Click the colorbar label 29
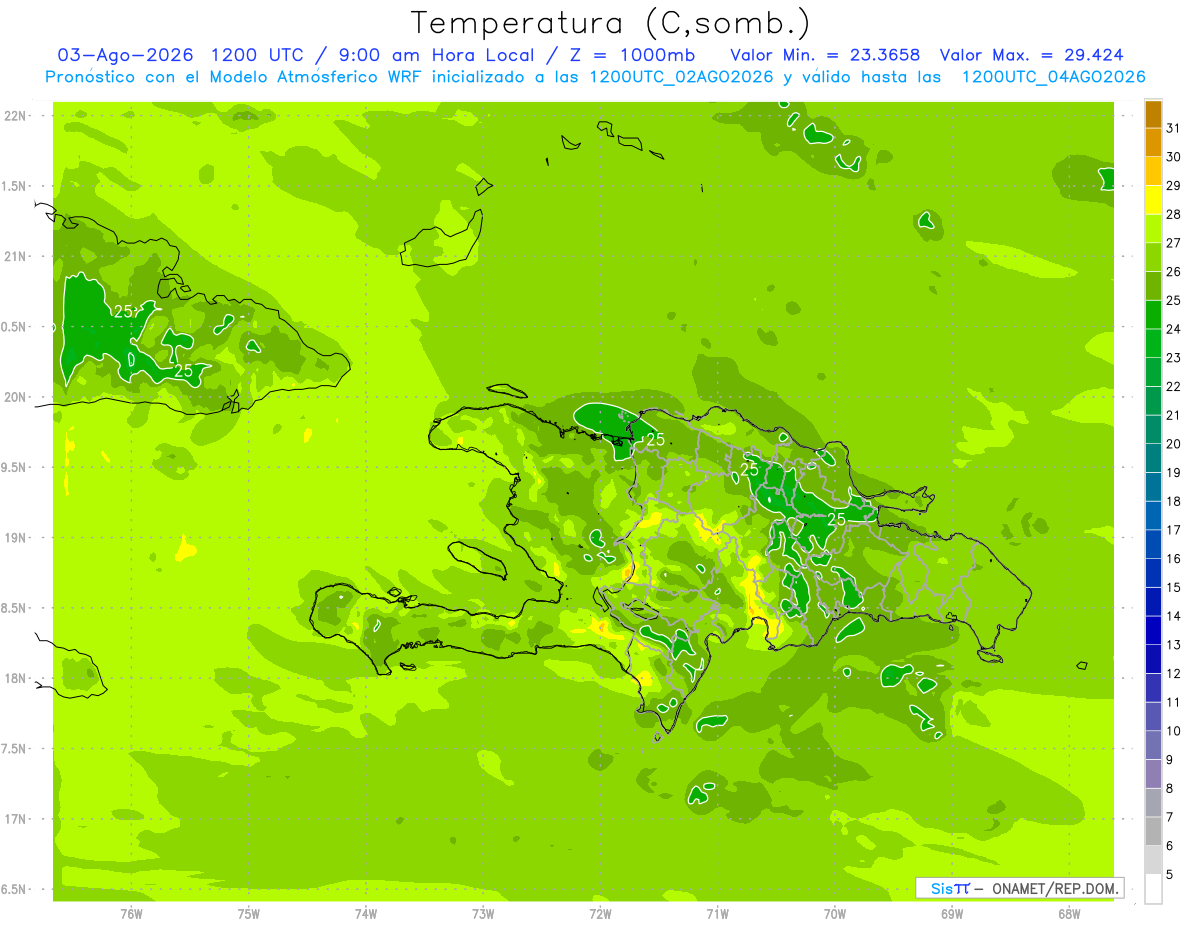The height and width of the screenshot is (927, 1200). (1173, 186)
